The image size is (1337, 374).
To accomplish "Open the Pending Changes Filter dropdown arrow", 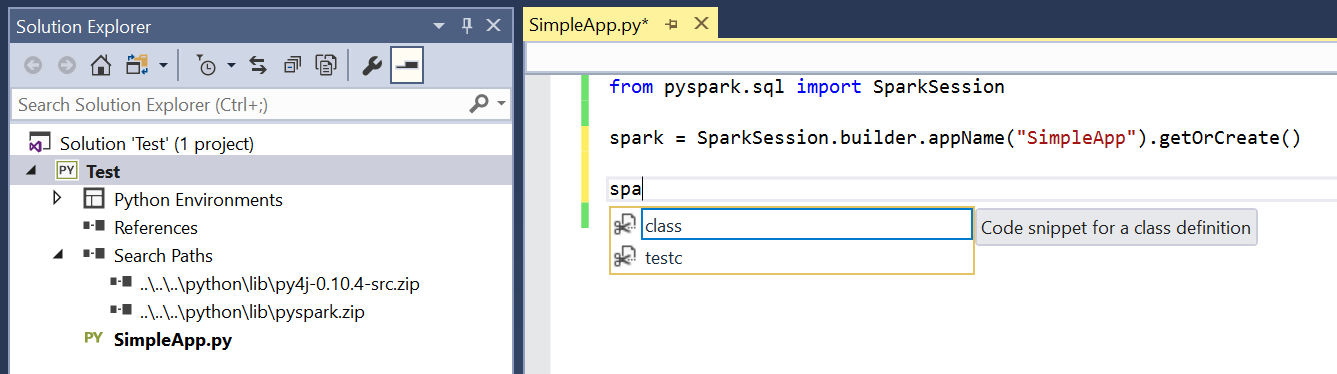I will pos(231,66).
